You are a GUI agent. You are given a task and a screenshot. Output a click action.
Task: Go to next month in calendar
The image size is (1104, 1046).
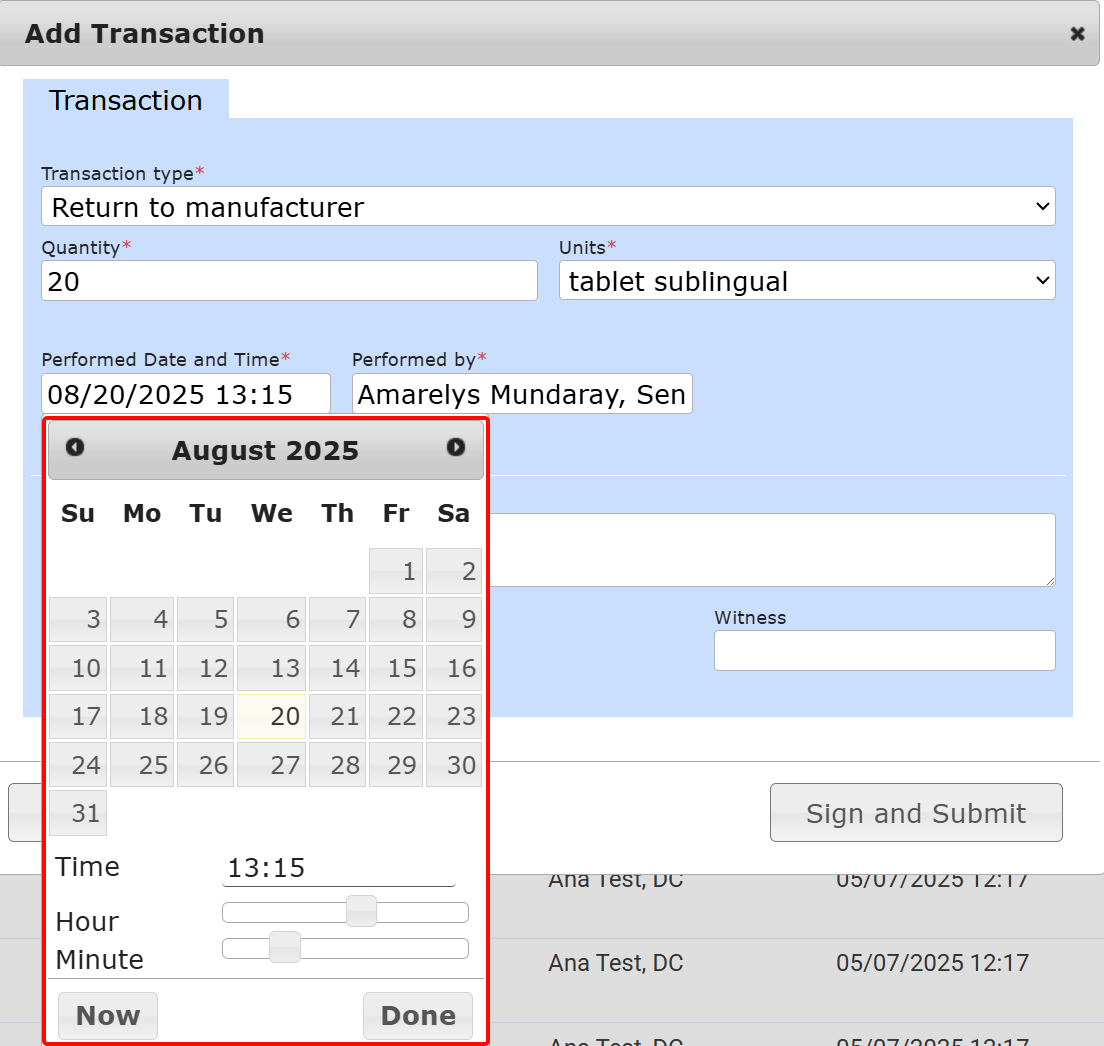(456, 448)
